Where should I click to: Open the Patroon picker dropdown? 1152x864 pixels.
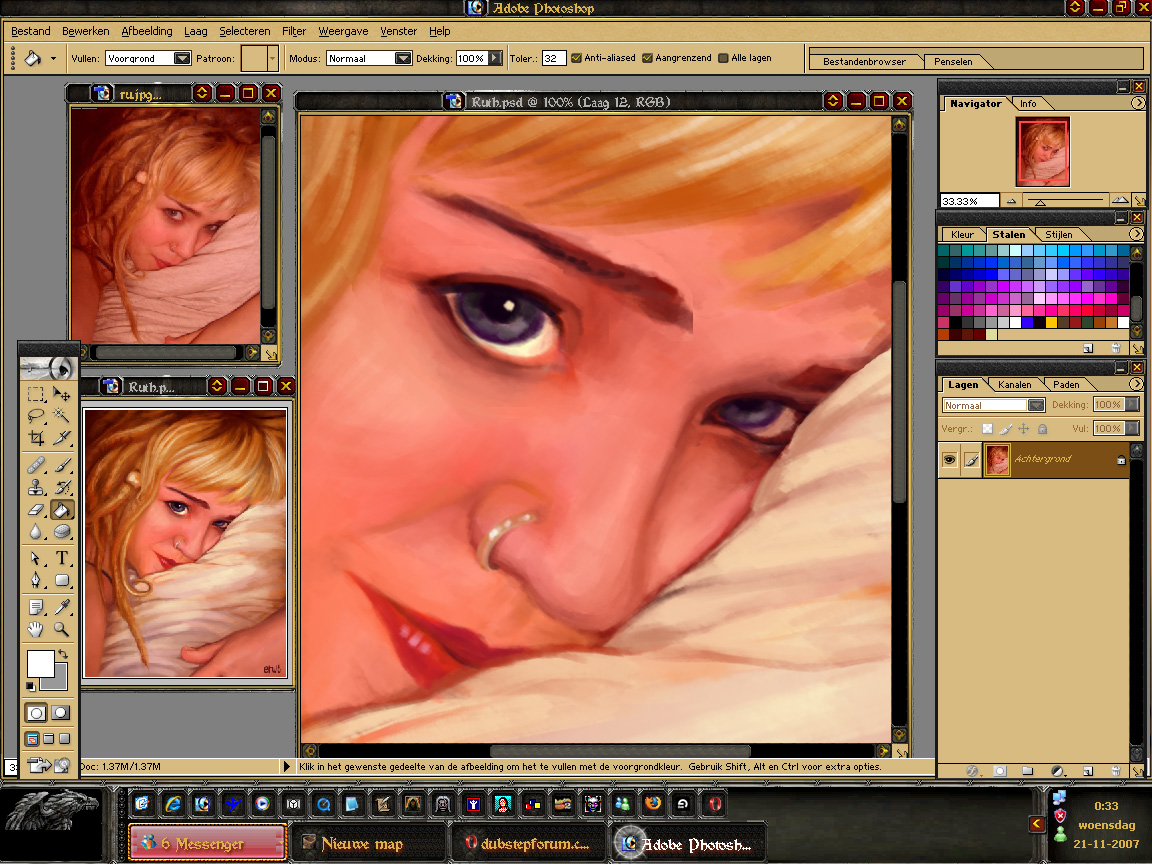pyautogui.click(x=273, y=58)
